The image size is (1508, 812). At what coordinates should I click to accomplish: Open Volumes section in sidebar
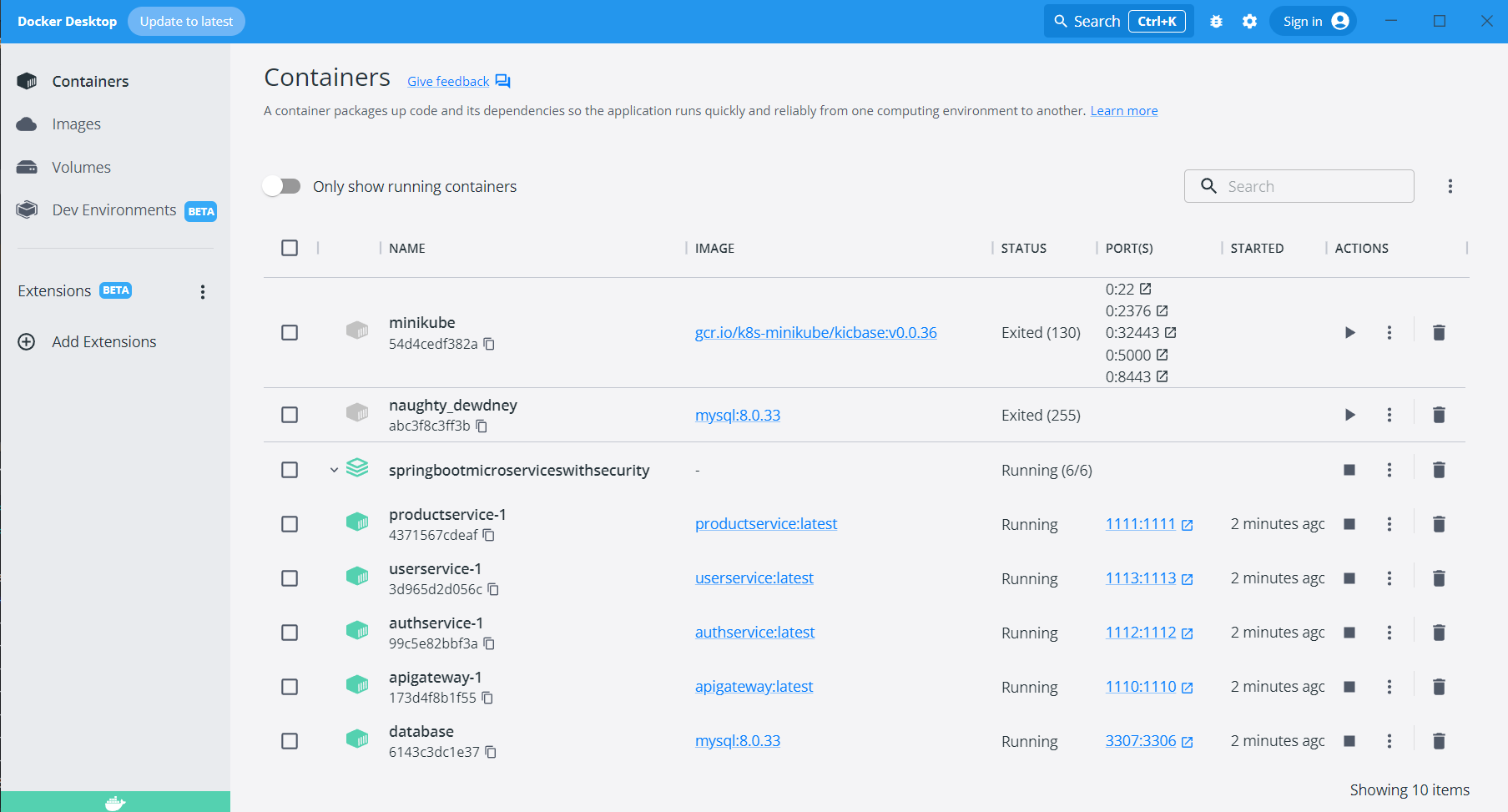click(x=81, y=168)
